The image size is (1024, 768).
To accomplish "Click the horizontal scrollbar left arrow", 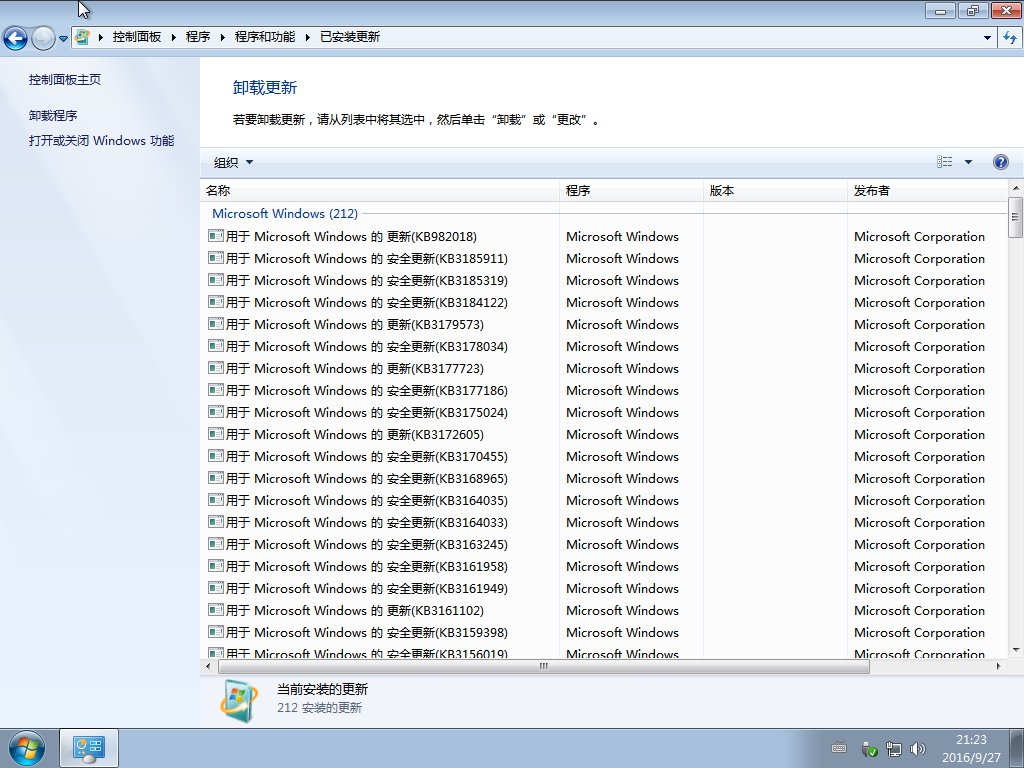I will pyautogui.click(x=208, y=666).
